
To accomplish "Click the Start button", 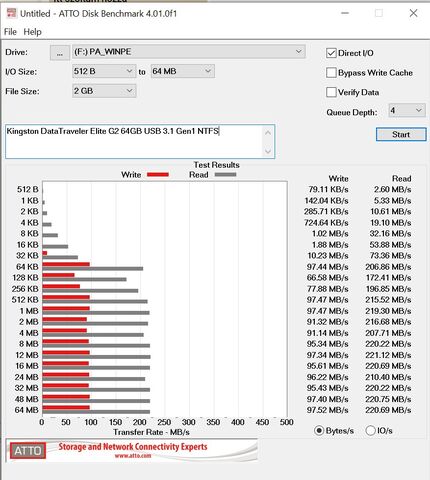I will pyautogui.click(x=401, y=134).
